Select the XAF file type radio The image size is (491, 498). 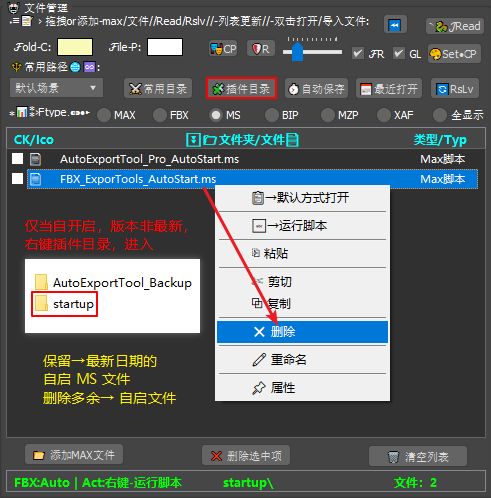click(384, 115)
